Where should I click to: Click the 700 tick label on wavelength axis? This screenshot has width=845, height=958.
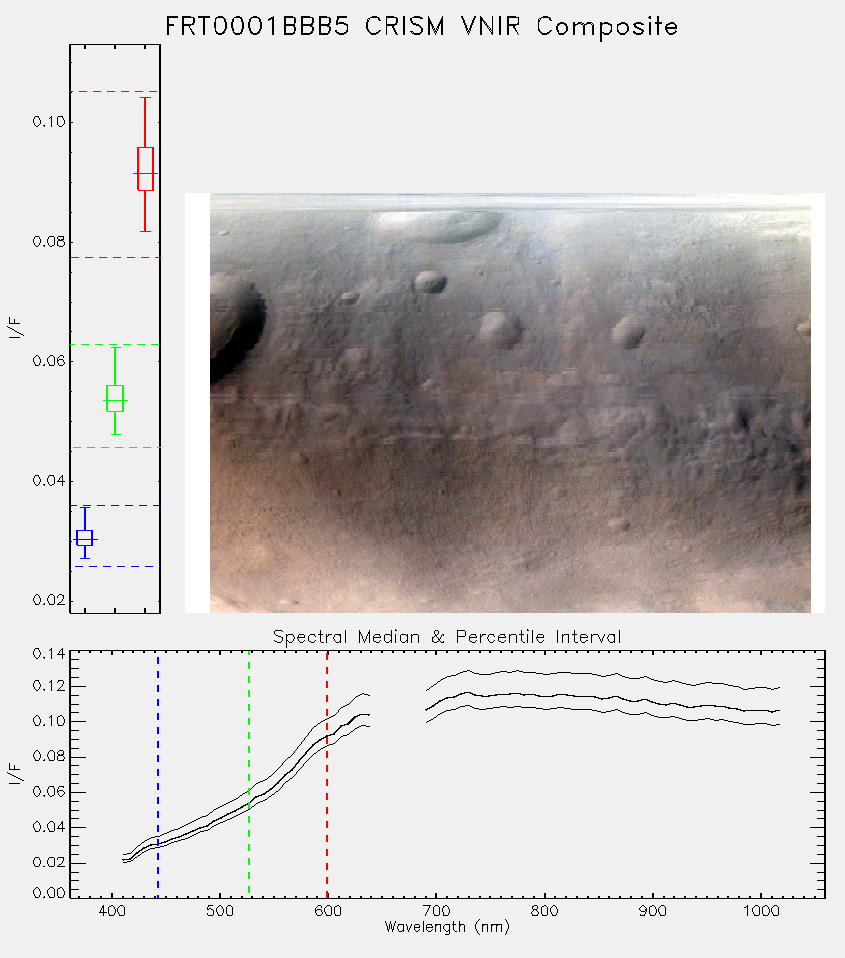[x=436, y=911]
